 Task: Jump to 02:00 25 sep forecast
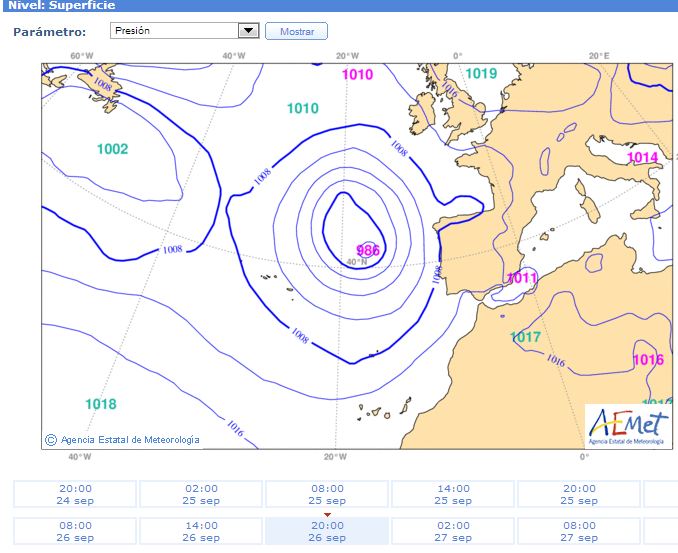tap(201, 494)
